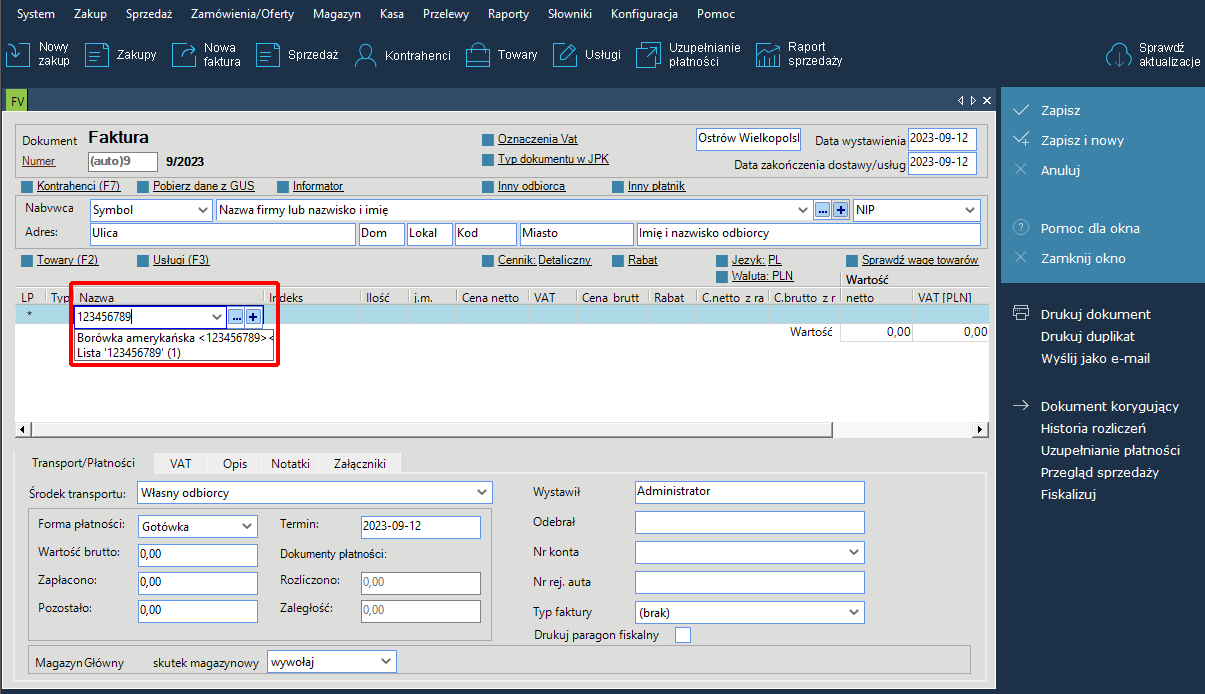
Task: Click the left tab-scroll arrow in document header
Action: [960, 101]
